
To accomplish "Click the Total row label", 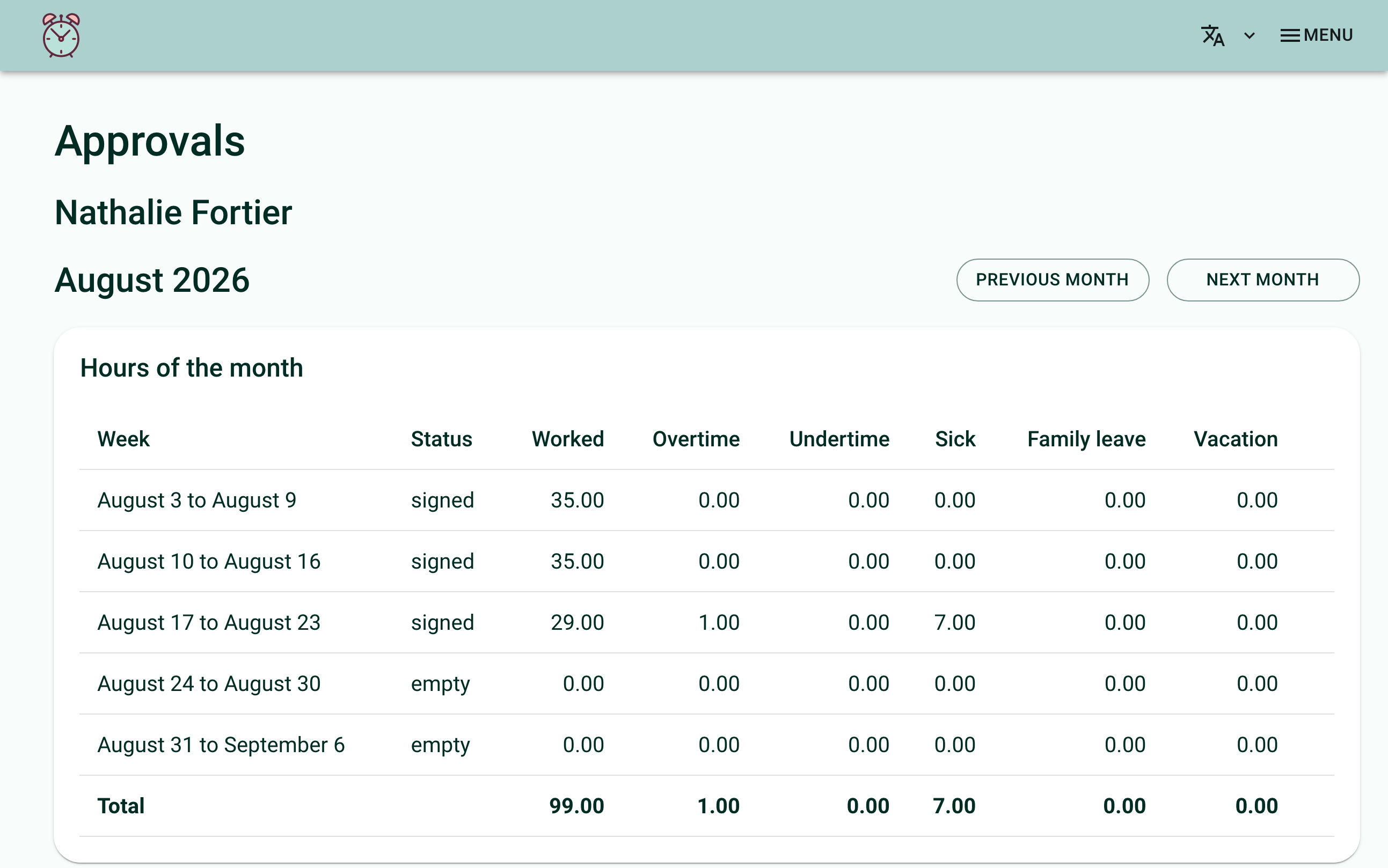I will coord(121,806).
